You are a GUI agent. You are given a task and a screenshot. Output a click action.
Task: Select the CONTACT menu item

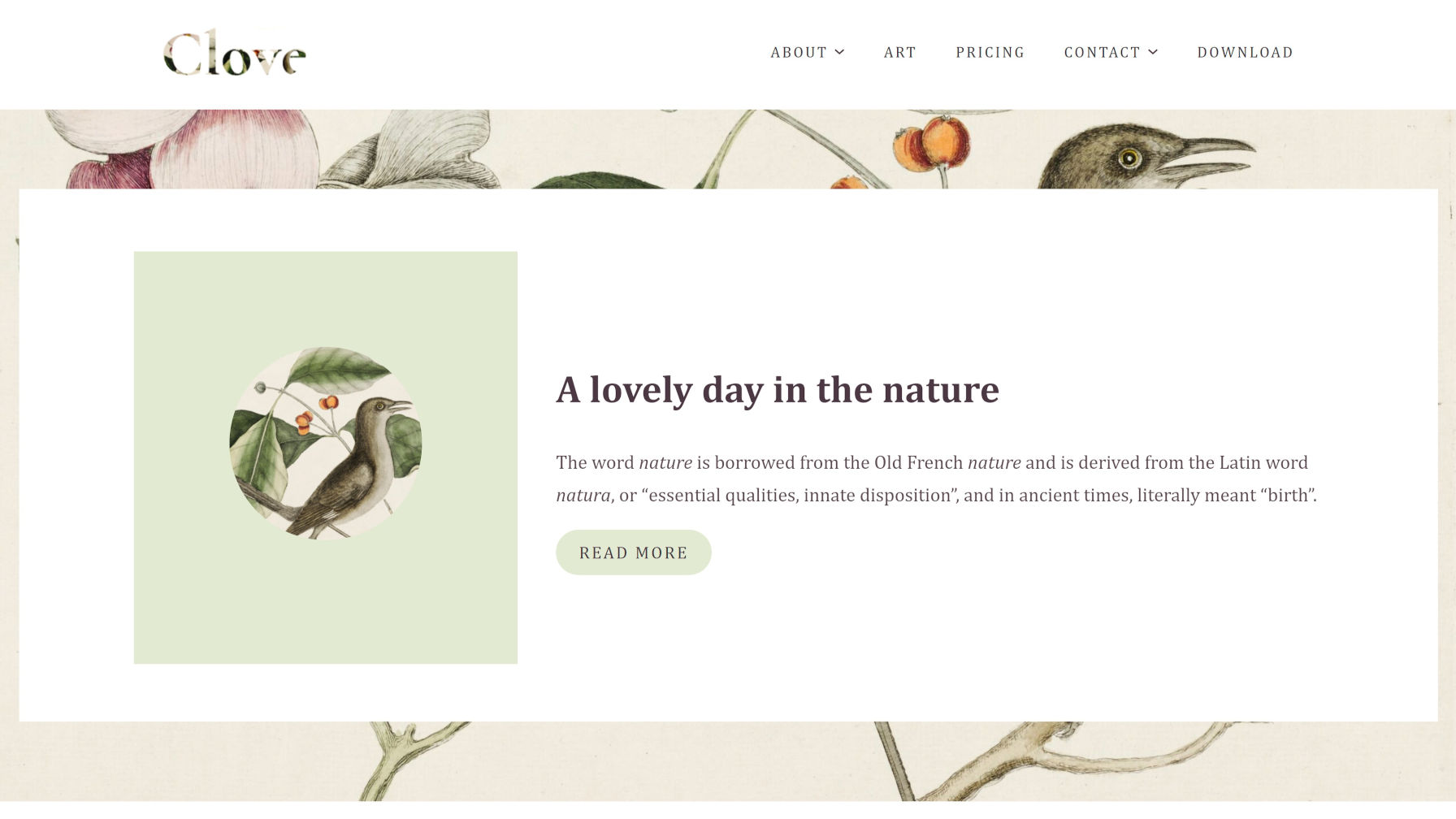(x=1102, y=52)
